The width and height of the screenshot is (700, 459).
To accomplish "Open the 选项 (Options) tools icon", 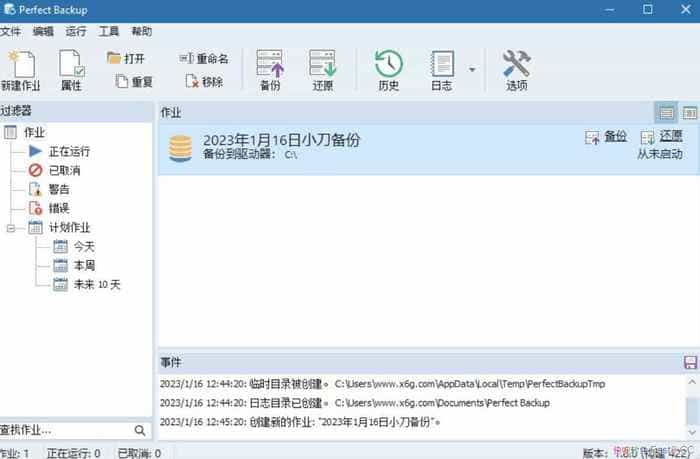I will 516,68.
